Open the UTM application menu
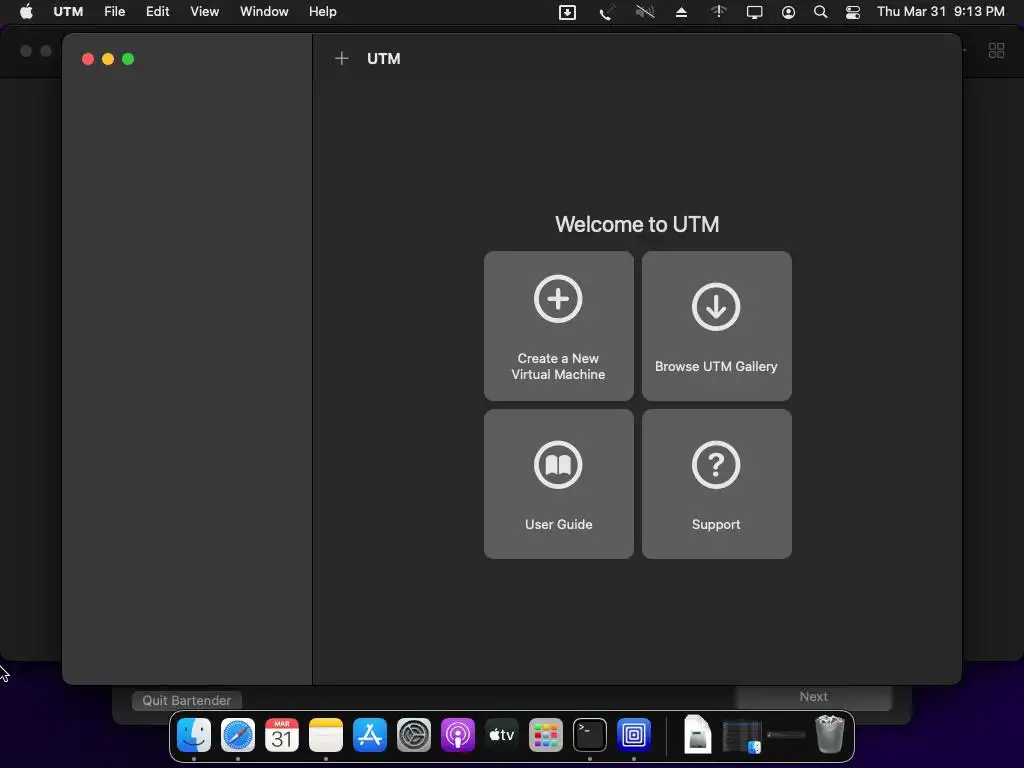The height and width of the screenshot is (768, 1024). (68, 12)
